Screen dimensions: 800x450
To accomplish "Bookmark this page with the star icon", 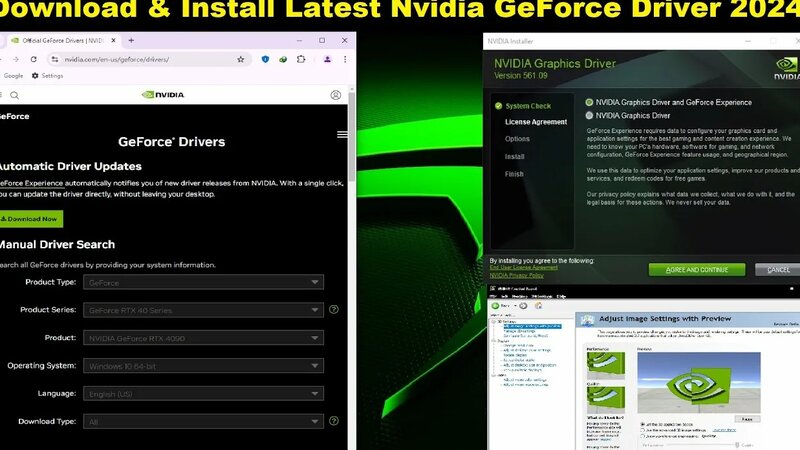I will pos(240,59).
